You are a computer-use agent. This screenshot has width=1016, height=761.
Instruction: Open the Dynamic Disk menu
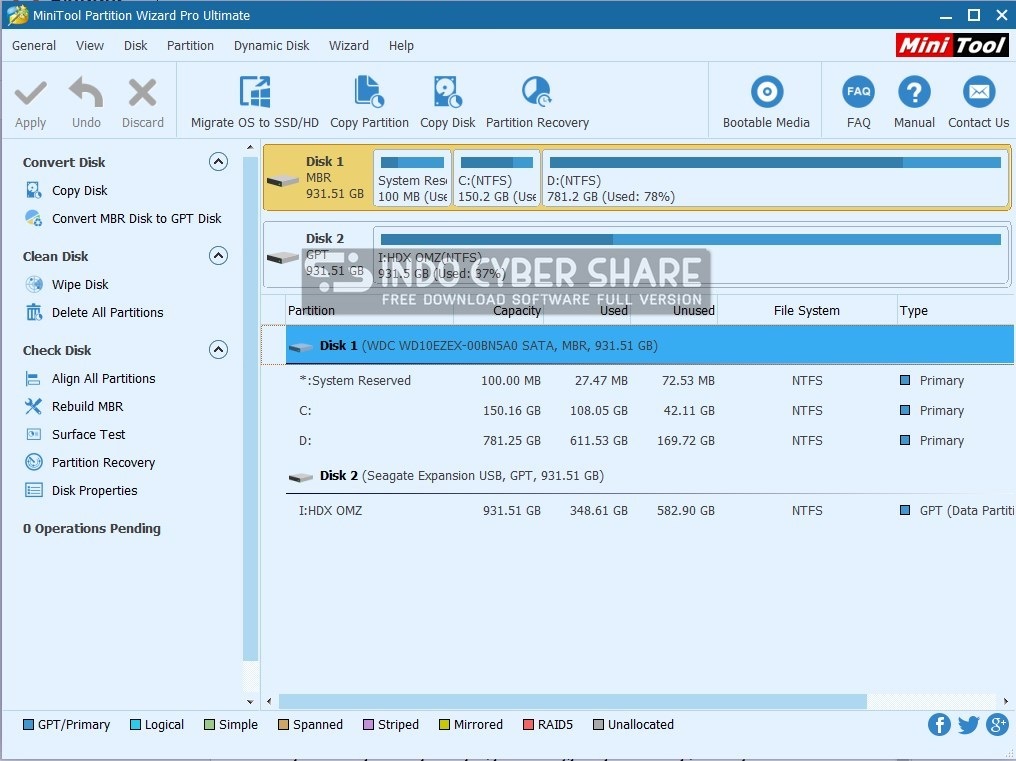point(271,45)
